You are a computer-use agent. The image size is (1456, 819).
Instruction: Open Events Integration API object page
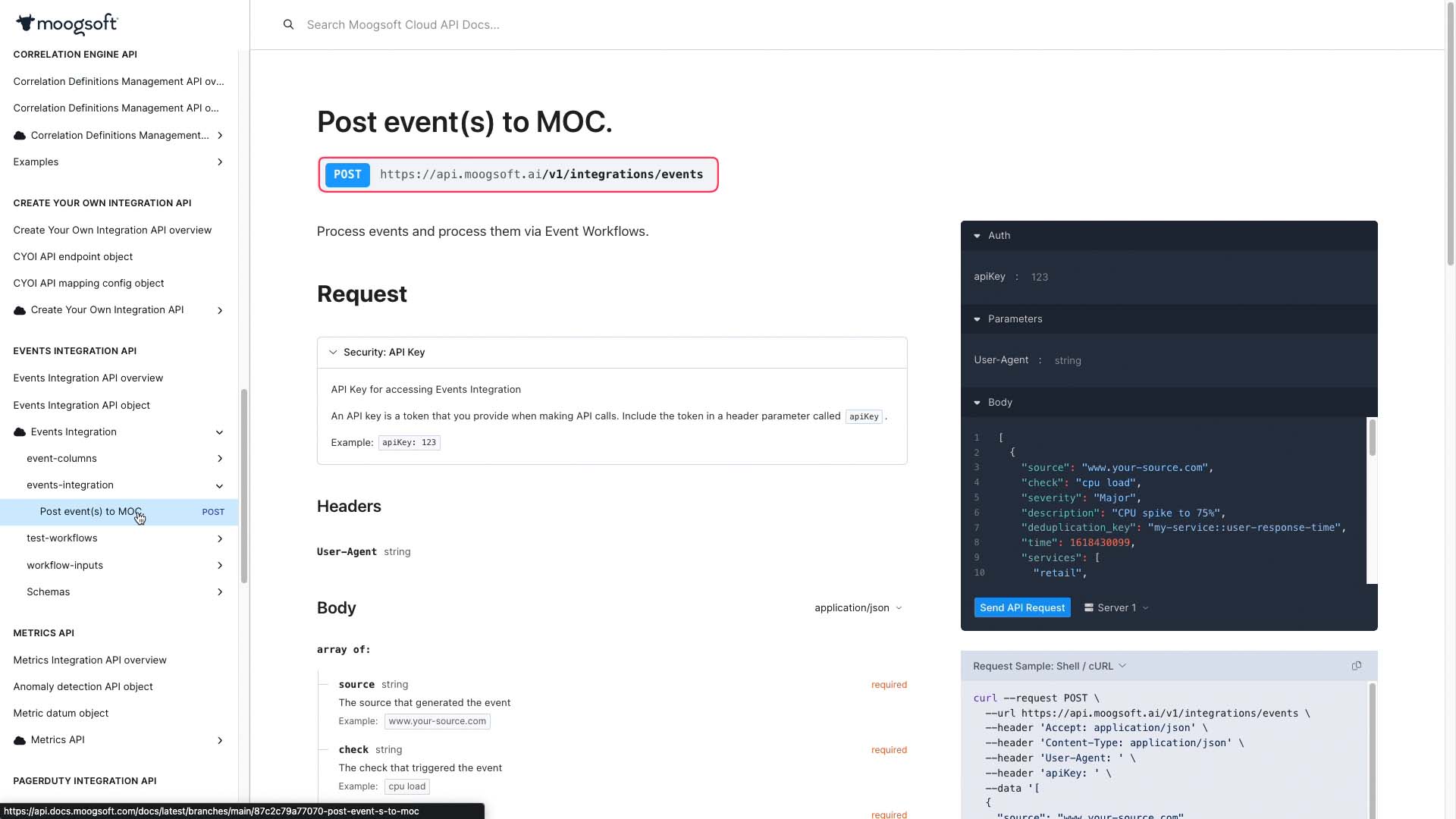81,406
